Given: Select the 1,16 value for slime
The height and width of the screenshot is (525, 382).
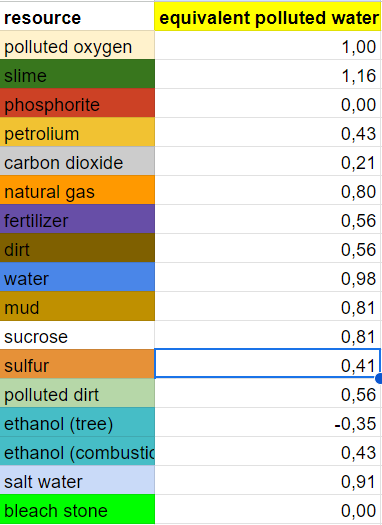Looking at the screenshot, I should pyautogui.click(x=268, y=74).
